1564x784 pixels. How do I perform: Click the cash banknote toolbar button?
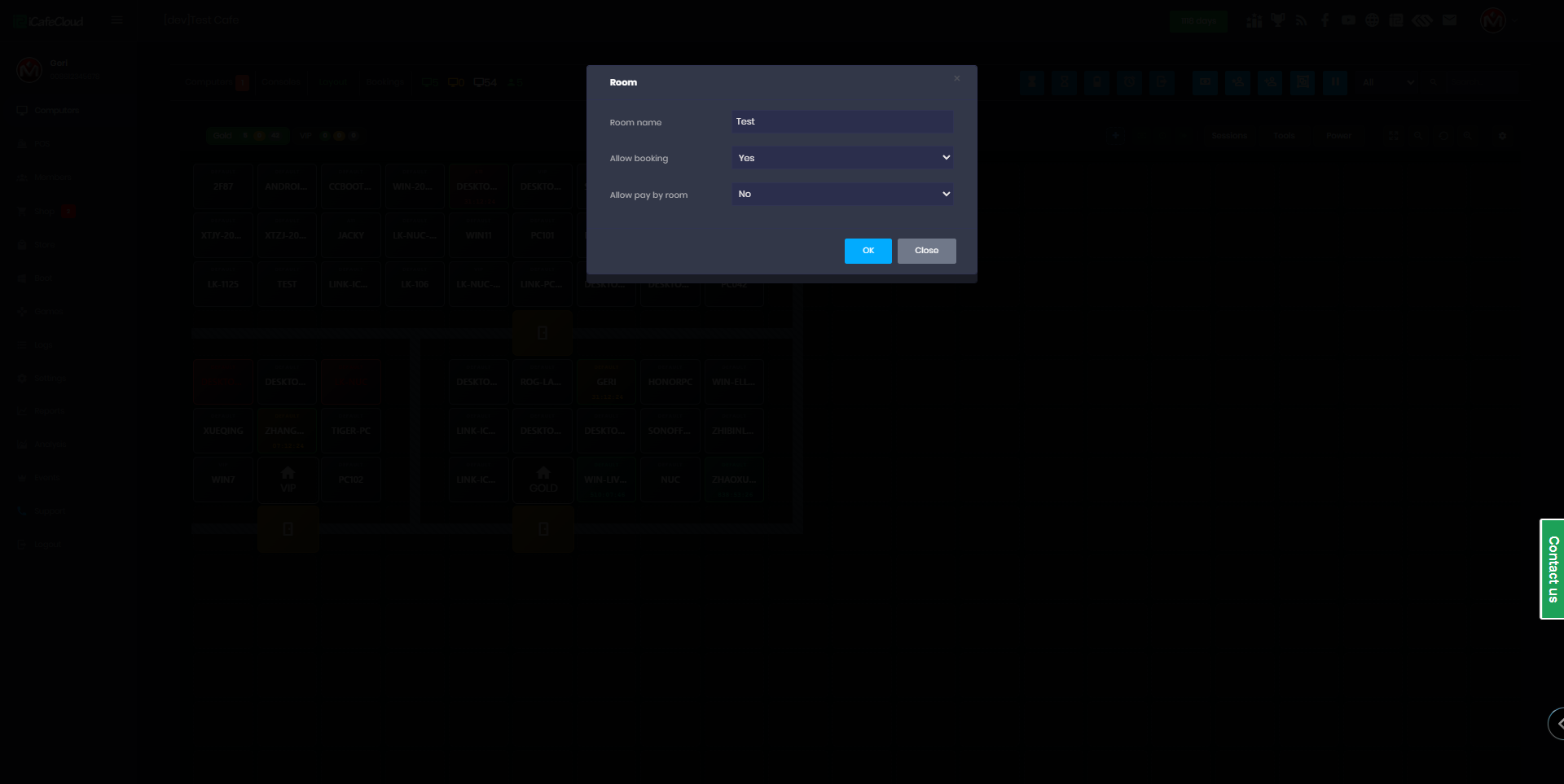click(x=1206, y=82)
